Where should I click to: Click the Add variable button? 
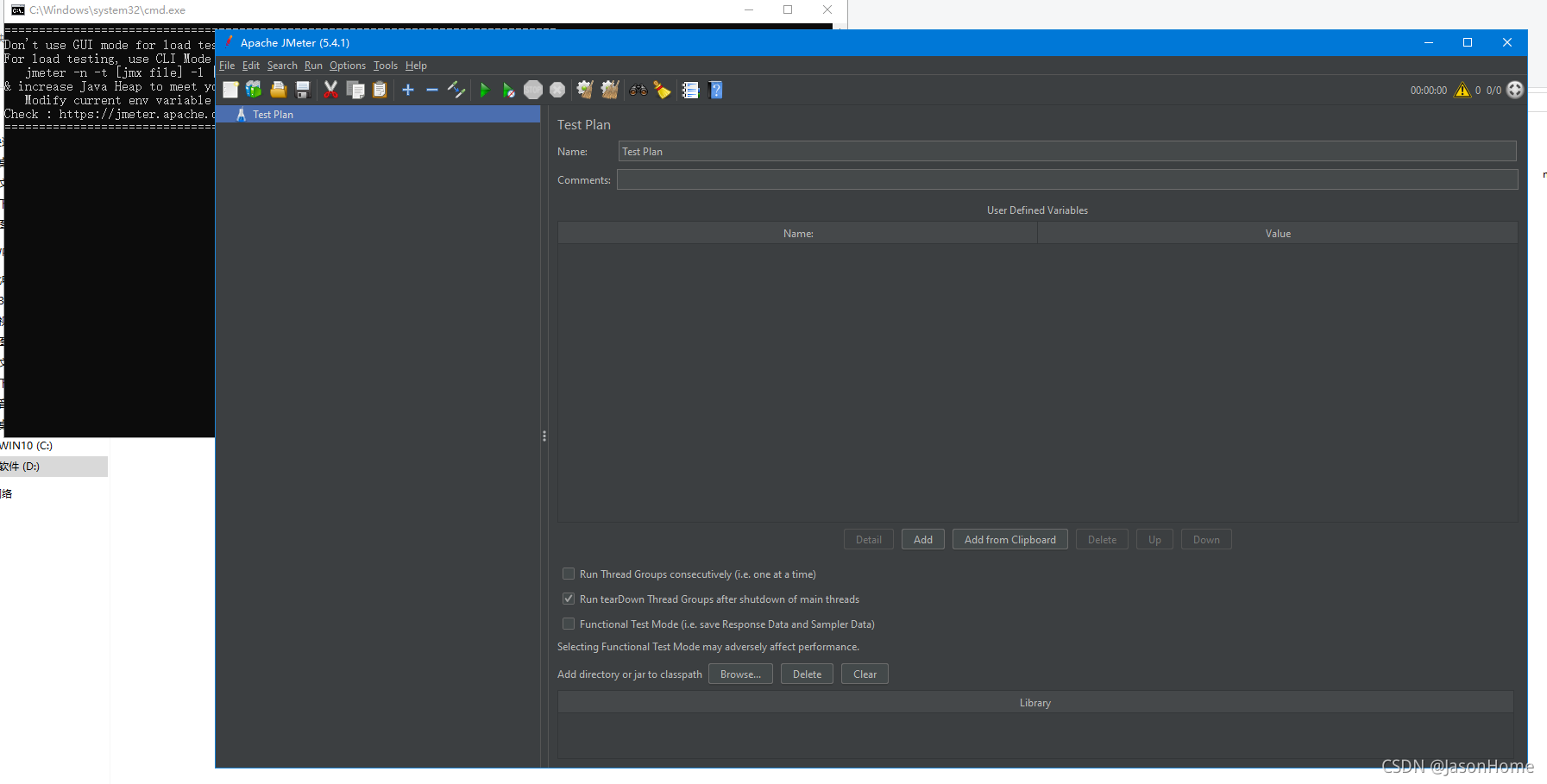(x=923, y=539)
